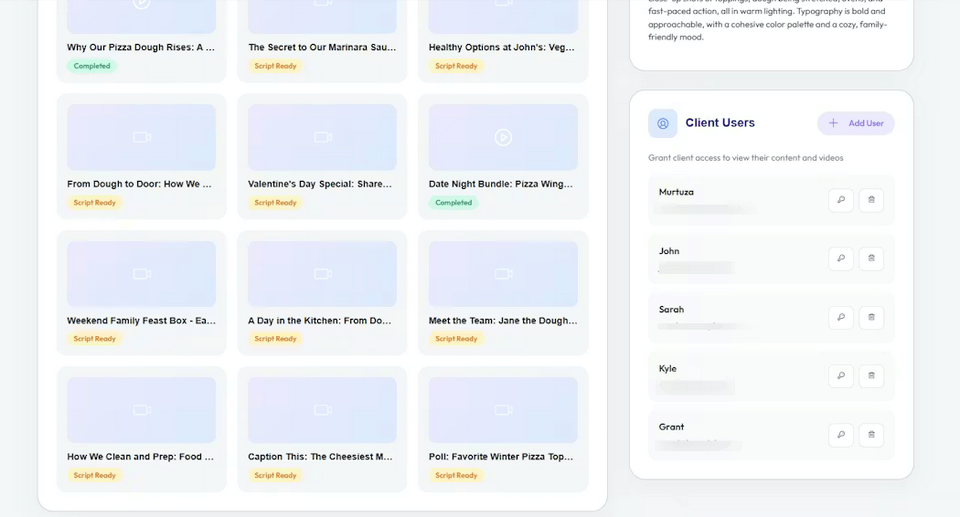Click Script Ready badge under Meet the Team
The width and height of the screenshot is (960, 517).
pyautogui.click(x=456, y=339)
